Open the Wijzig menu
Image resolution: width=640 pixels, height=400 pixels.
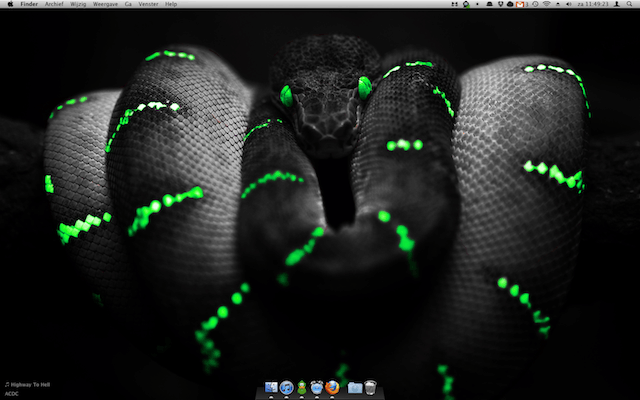pyautogui.click(x=78, y=4)
